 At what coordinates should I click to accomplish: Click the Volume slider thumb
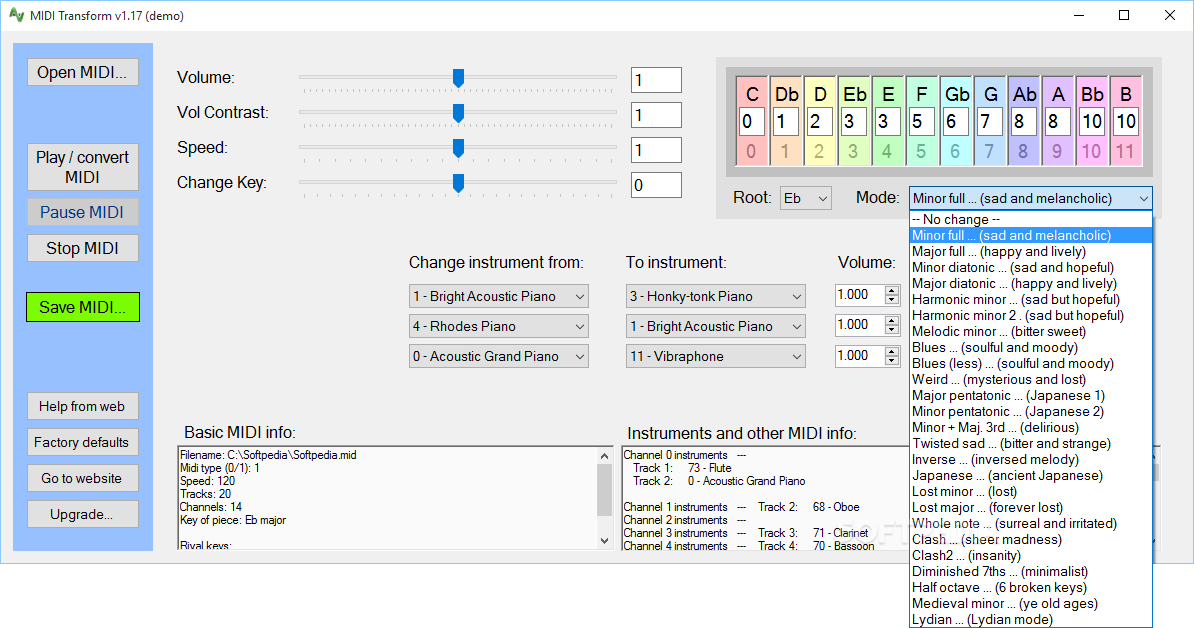point(458,78)
